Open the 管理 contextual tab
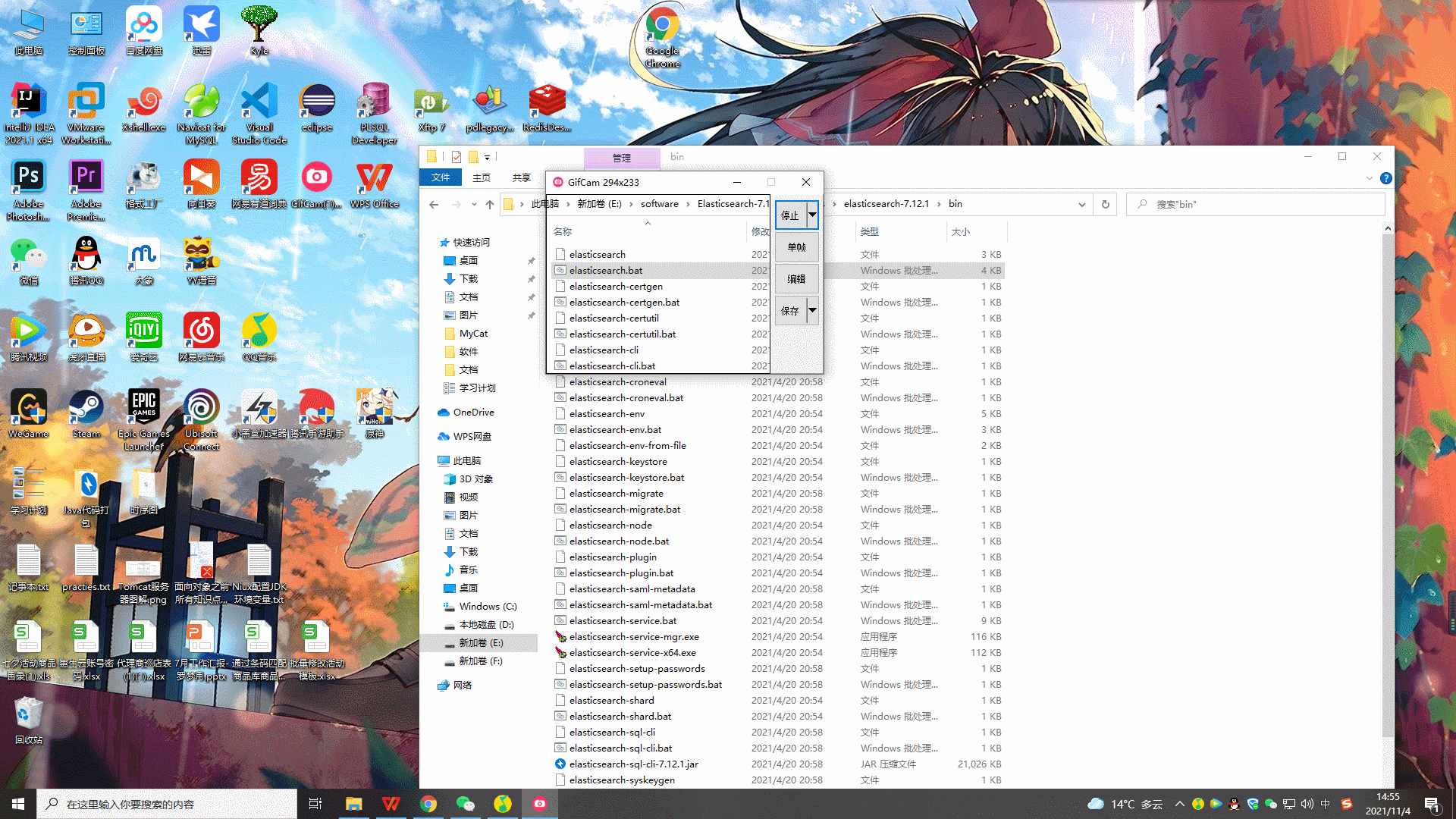The image size is (1456, 819). click(622, 158)
